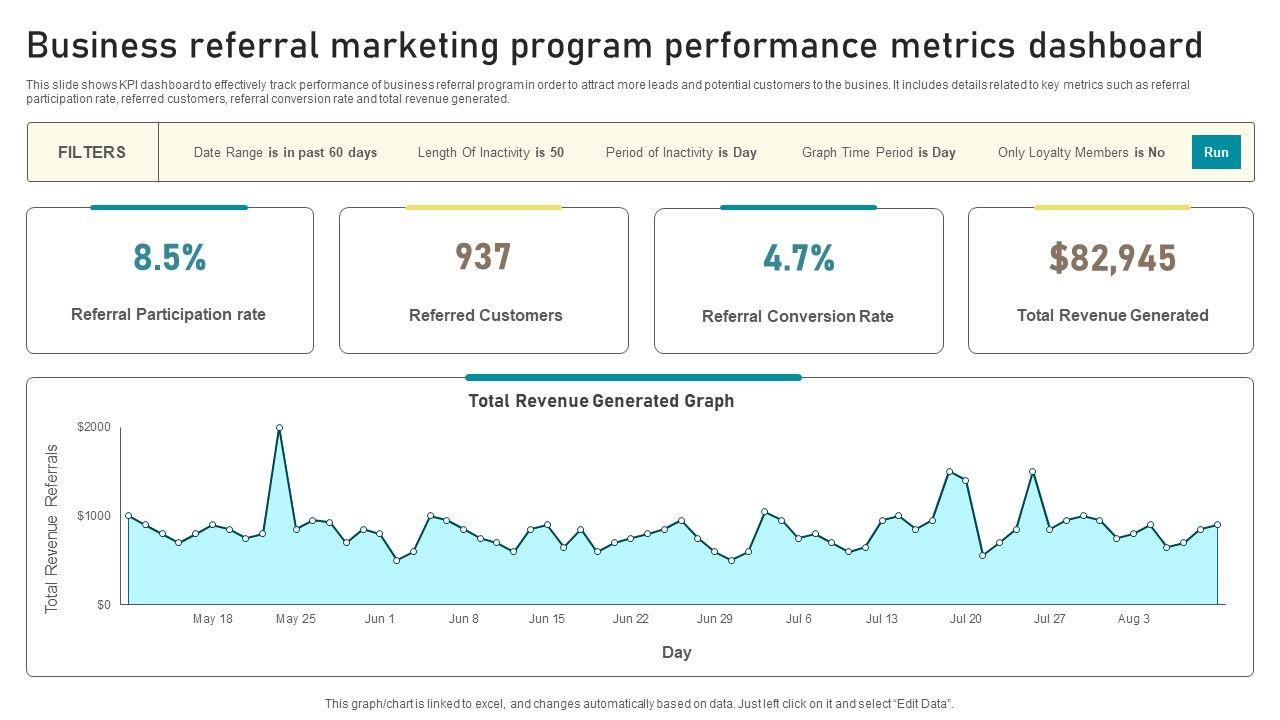Click the $82,945 revenue value
This screenshot has height=720, width=1280.
tap(1112, 258)
